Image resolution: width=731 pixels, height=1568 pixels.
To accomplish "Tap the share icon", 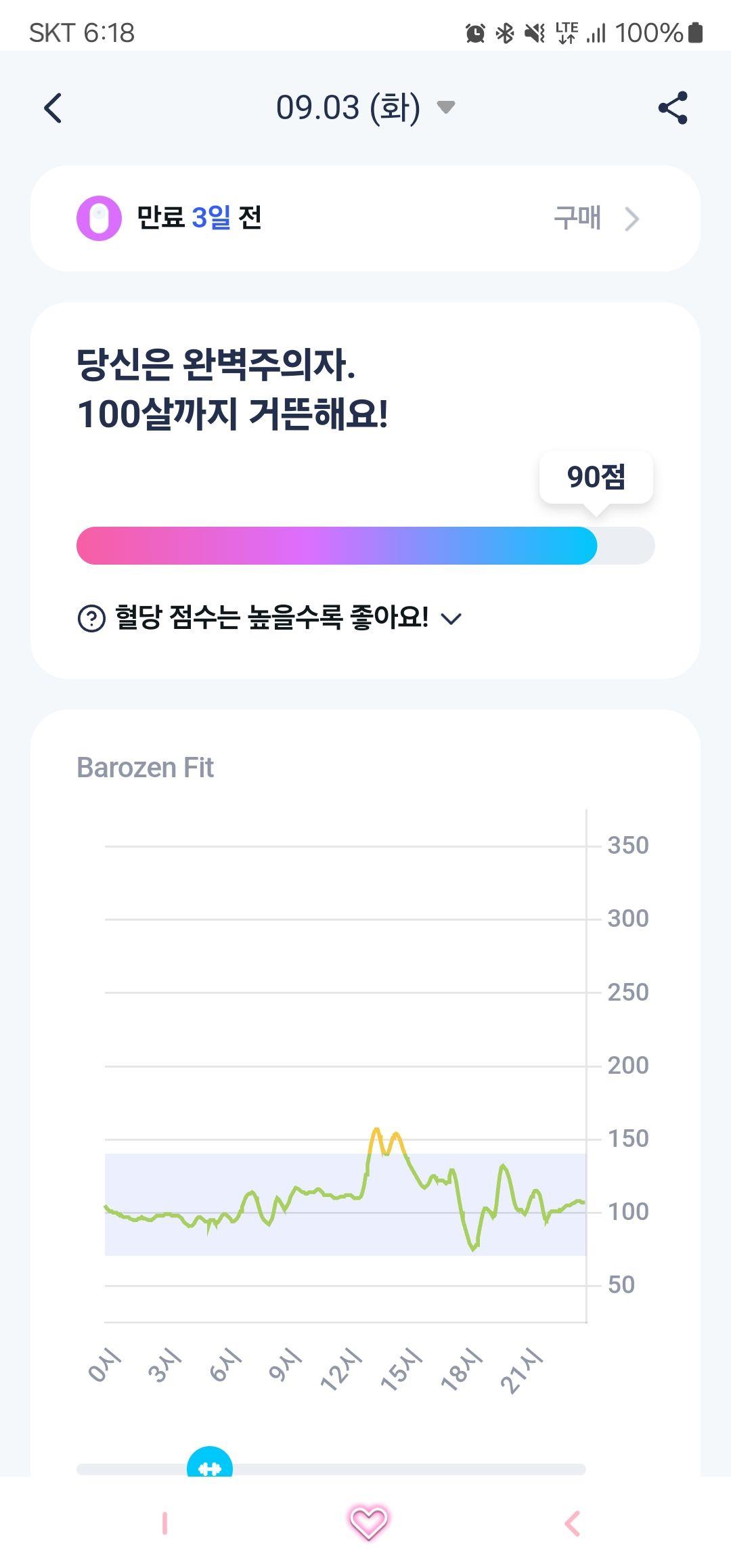I will [673, 108].
